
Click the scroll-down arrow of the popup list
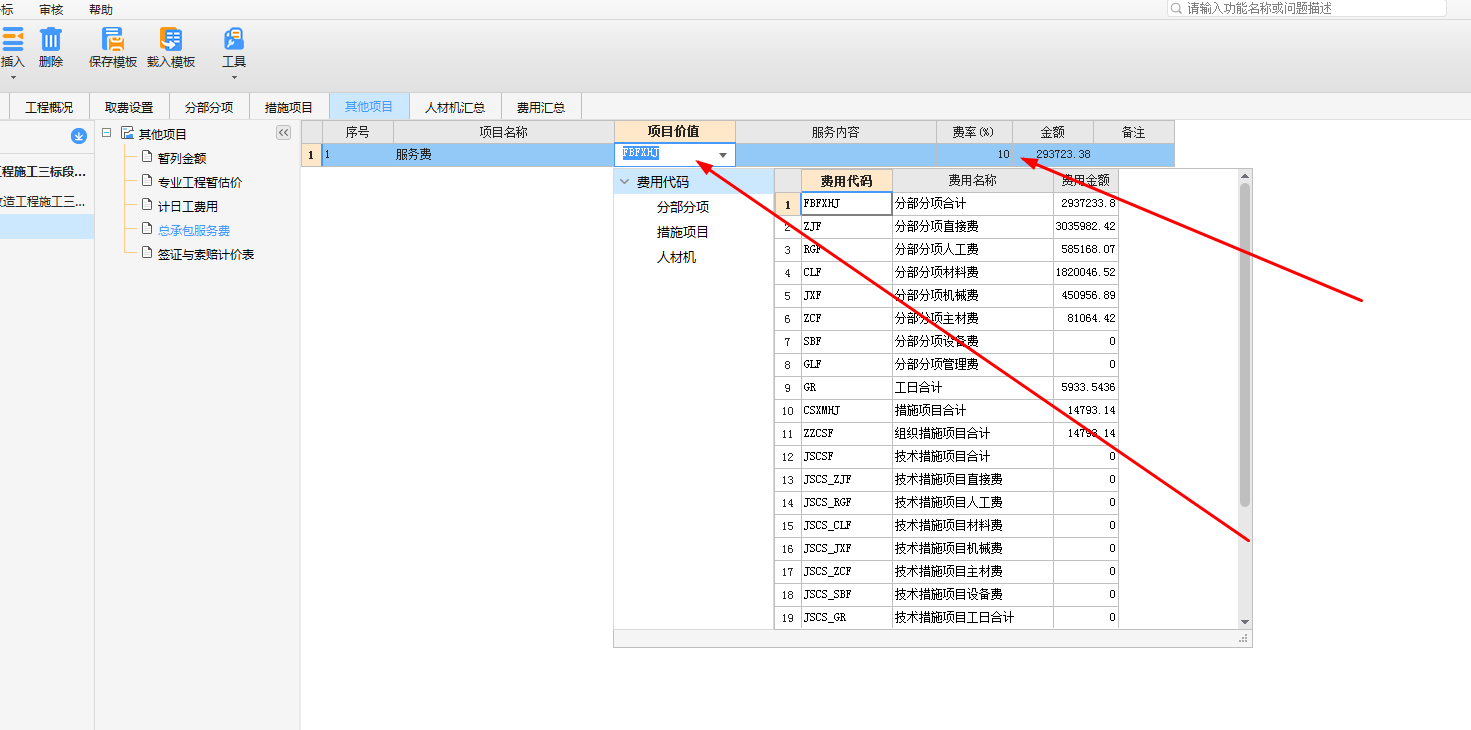[x=1245, y=622]
